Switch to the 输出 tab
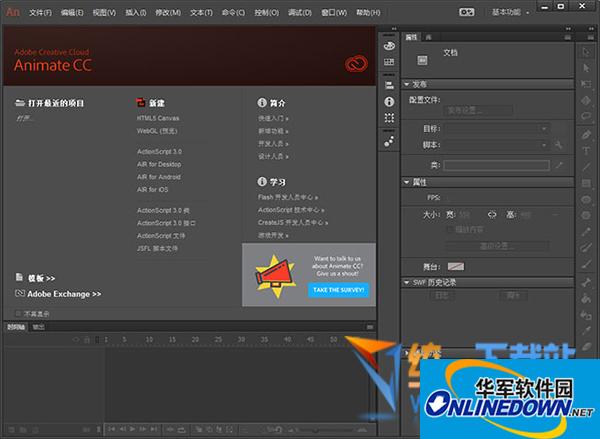Image resolution: width=600 pixels, height=439 pixels. click(38, 327)
